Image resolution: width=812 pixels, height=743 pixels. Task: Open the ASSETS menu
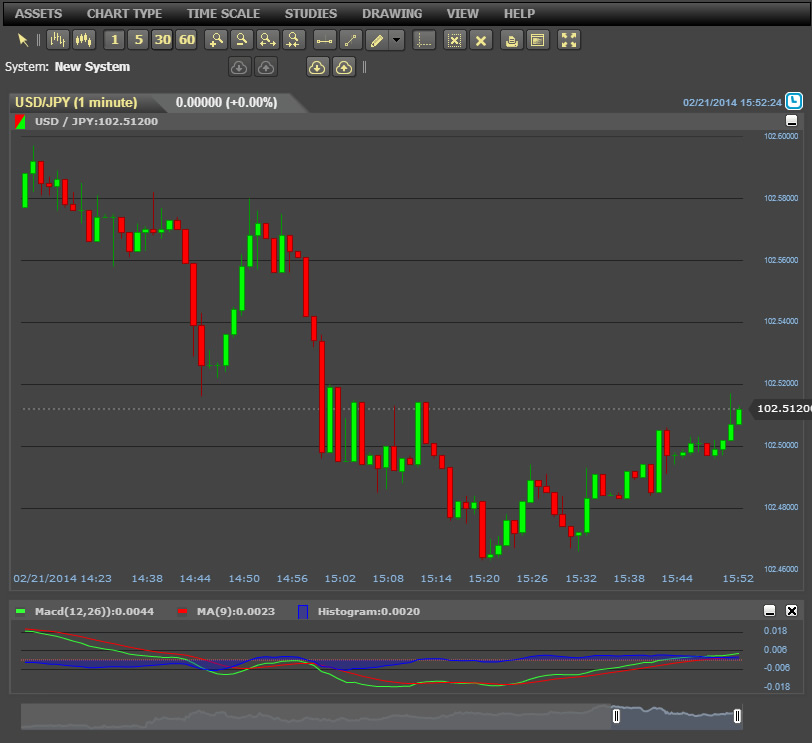[x=38, y=14]
